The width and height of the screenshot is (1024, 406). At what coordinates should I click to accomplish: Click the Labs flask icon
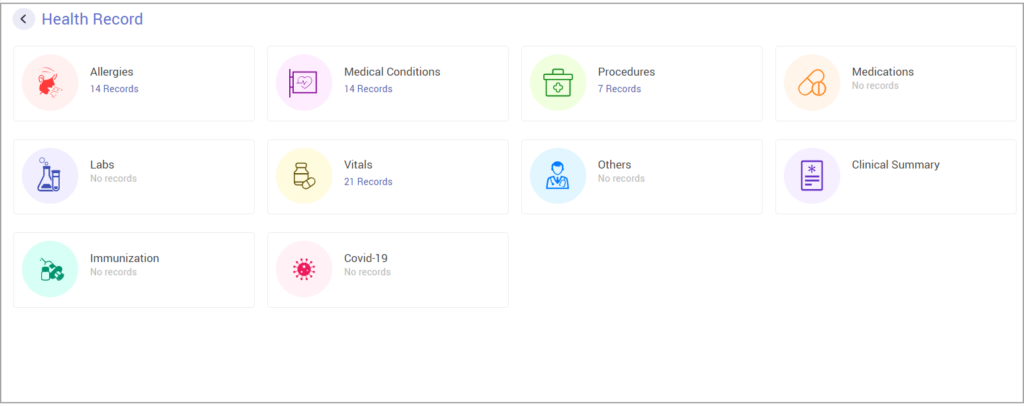(x=50, y=176)
